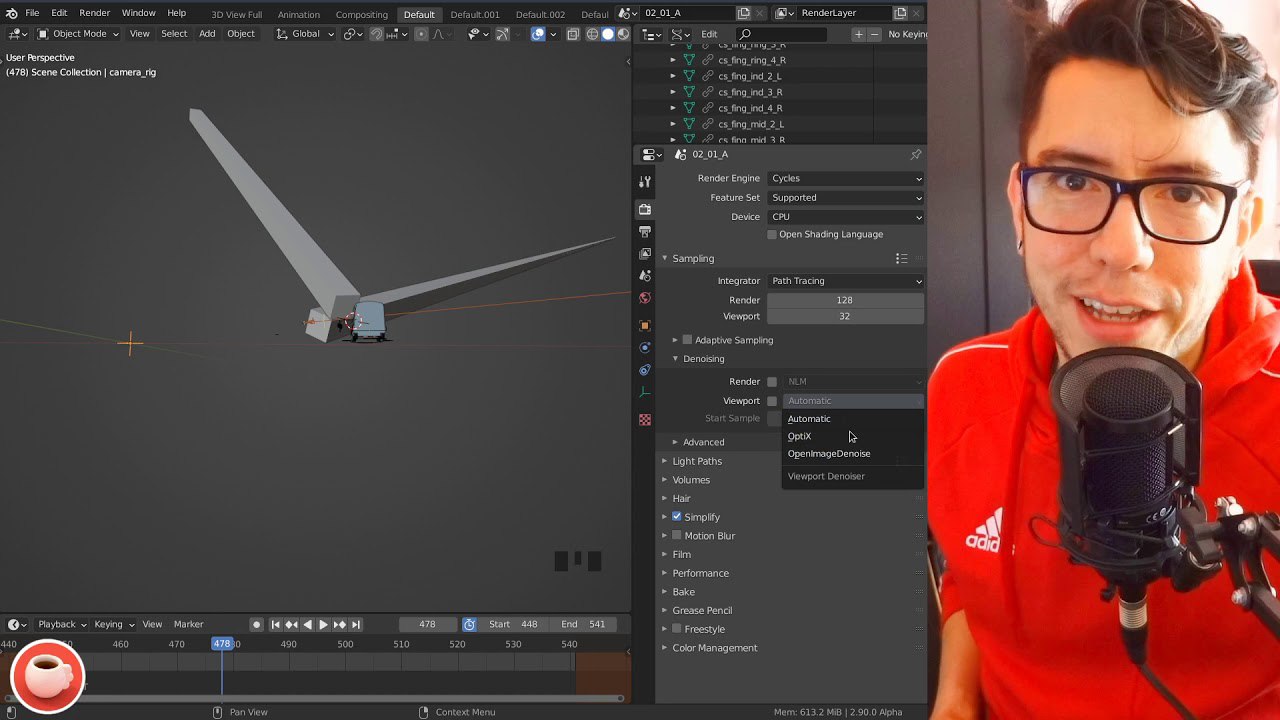
Task: Toggle snapping magnet icon
Action: click(377, 34)
